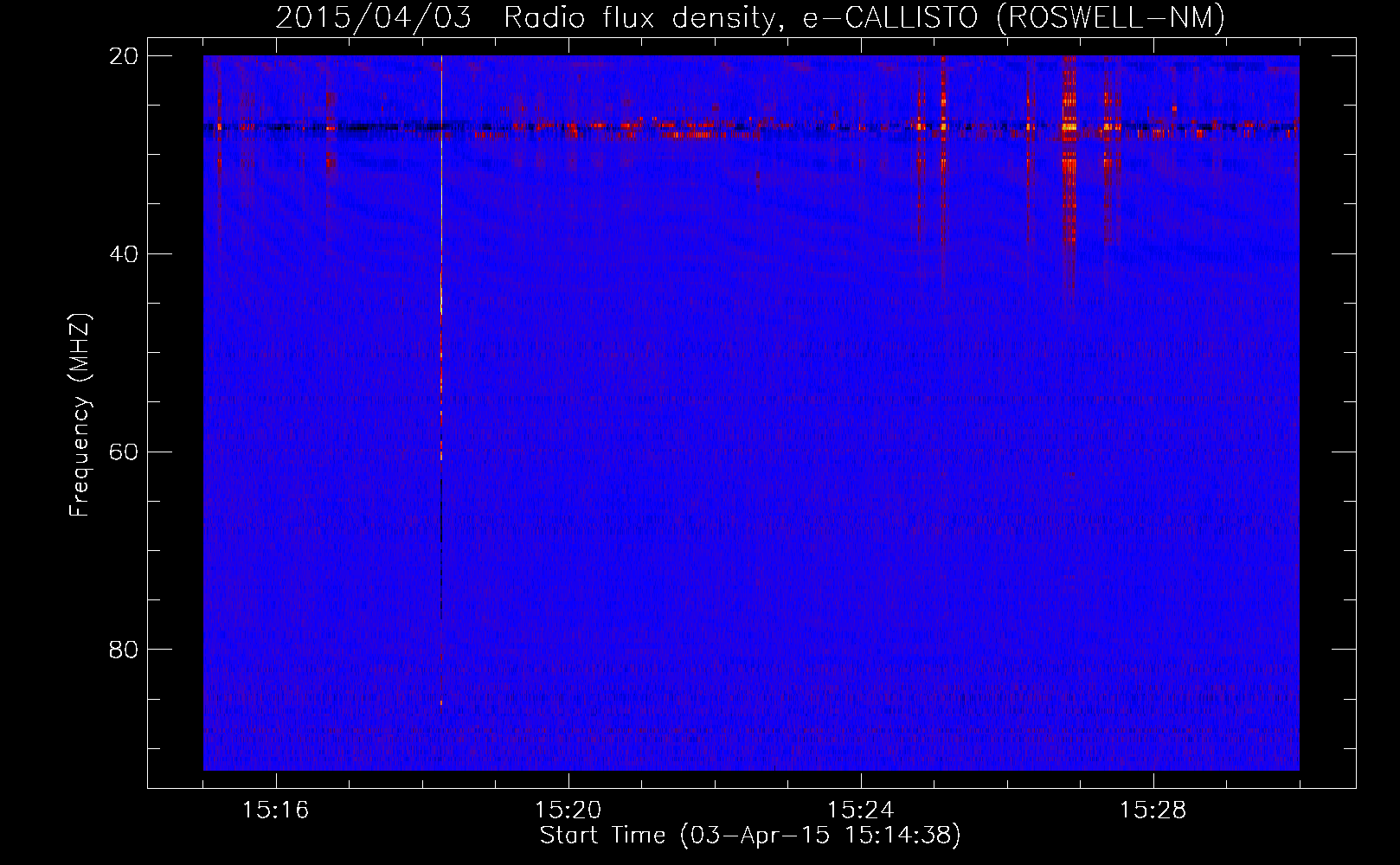Click the 'Start Time (03-Apr-15 15:14:38)' label
Image resolution: width=1400 pixels, height=865 pixels.
[750, 836]
